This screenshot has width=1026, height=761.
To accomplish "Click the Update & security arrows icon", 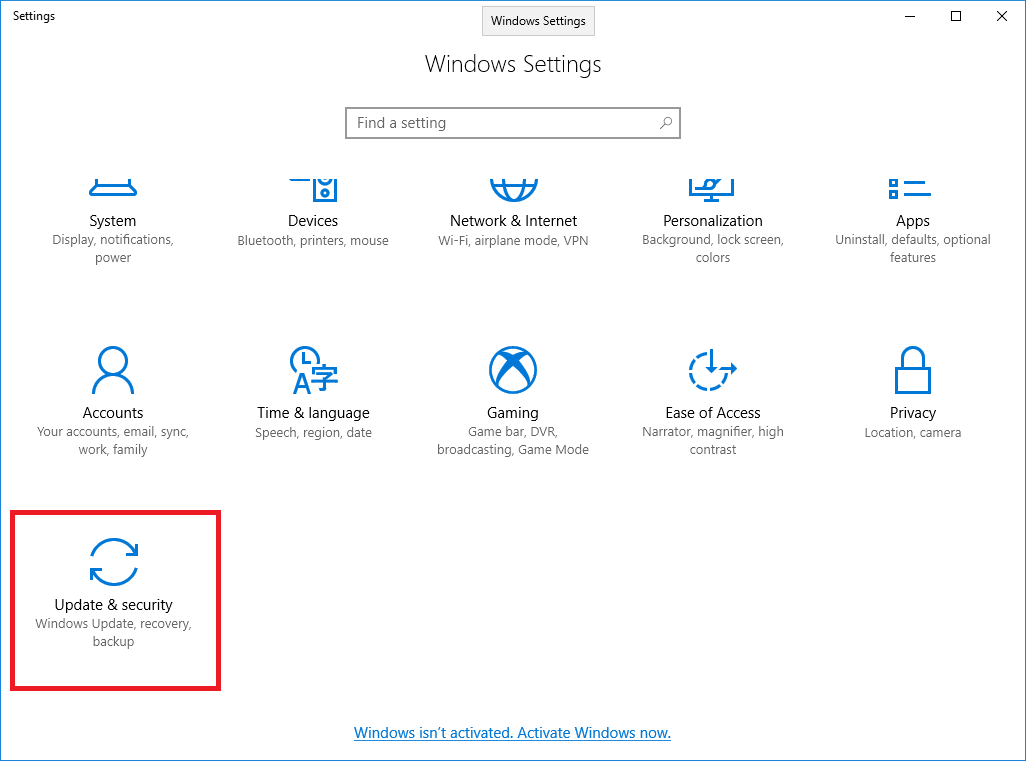I will (x=113, y=562).
